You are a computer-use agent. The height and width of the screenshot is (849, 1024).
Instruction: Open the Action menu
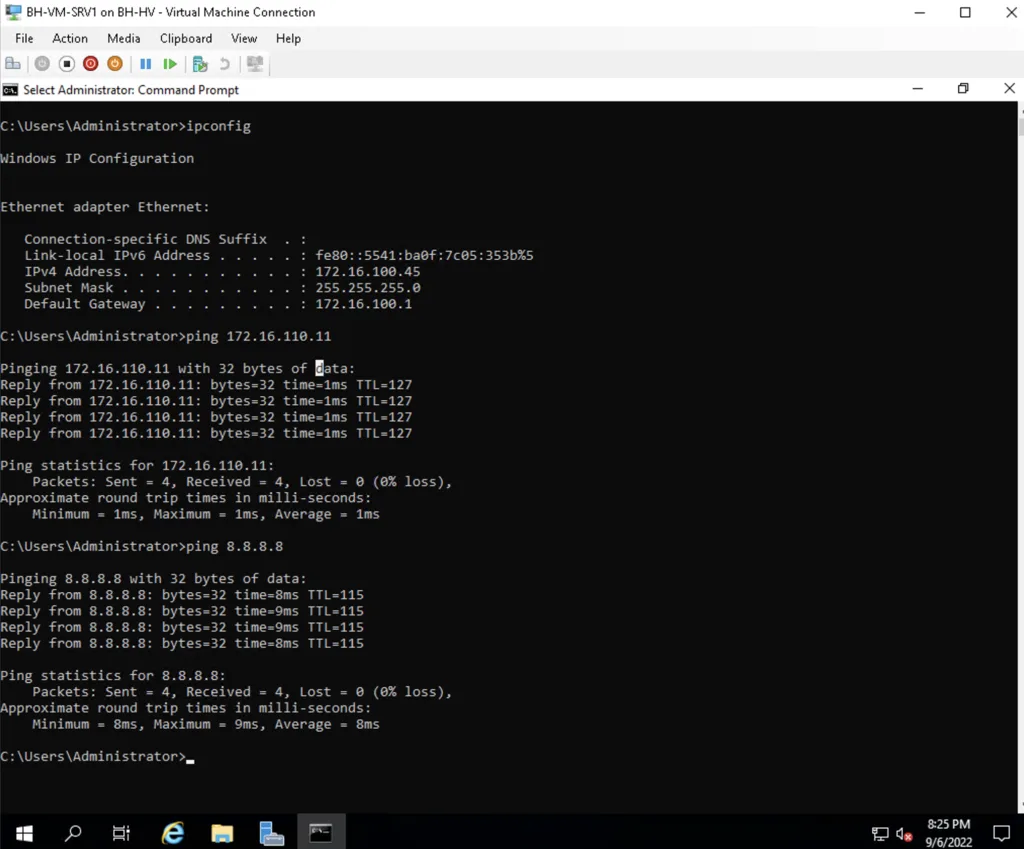70,39
